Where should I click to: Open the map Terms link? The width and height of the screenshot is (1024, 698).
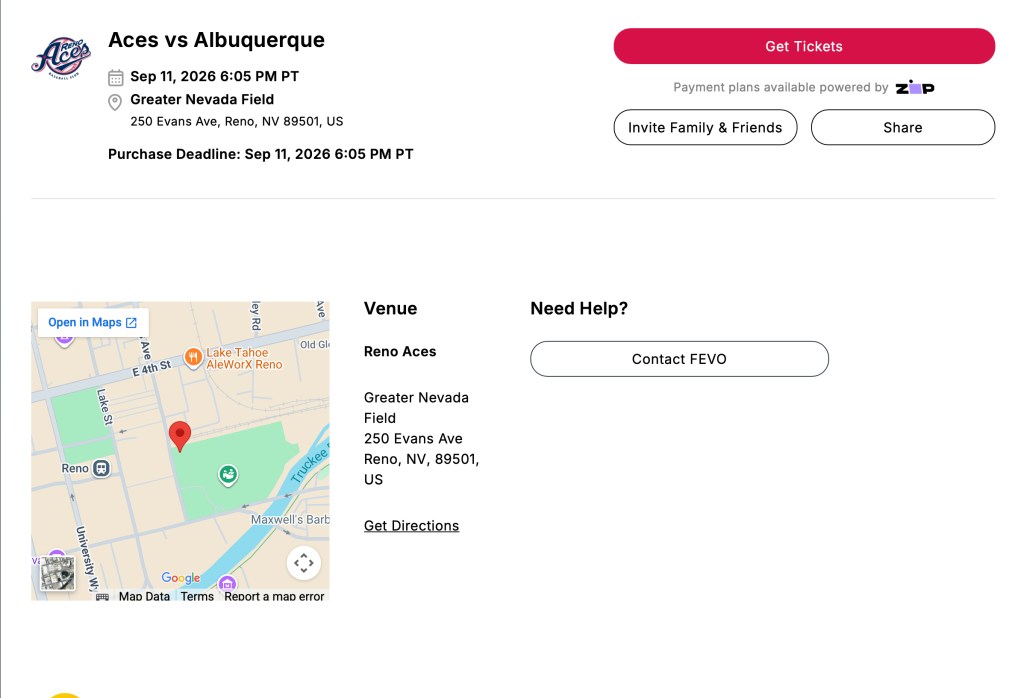[x=197, y=596]
